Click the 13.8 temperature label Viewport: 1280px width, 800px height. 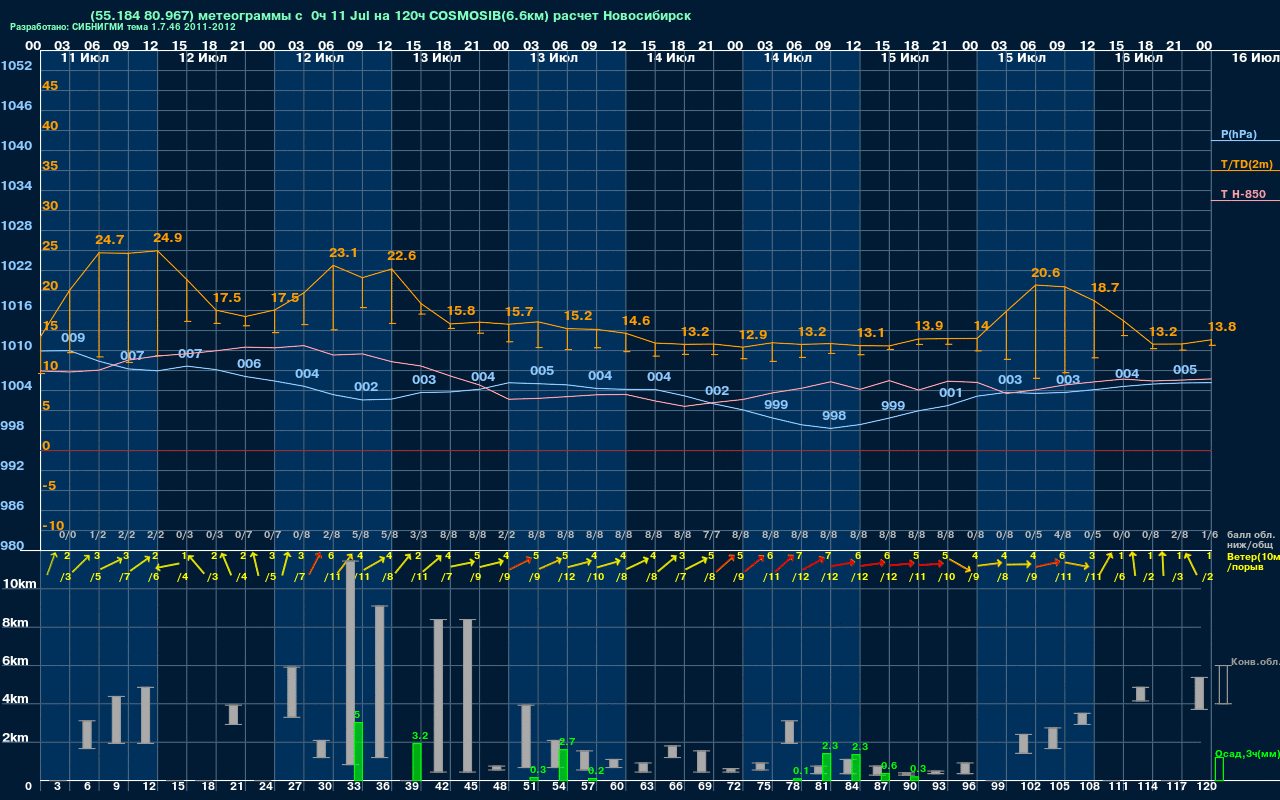1222,327
